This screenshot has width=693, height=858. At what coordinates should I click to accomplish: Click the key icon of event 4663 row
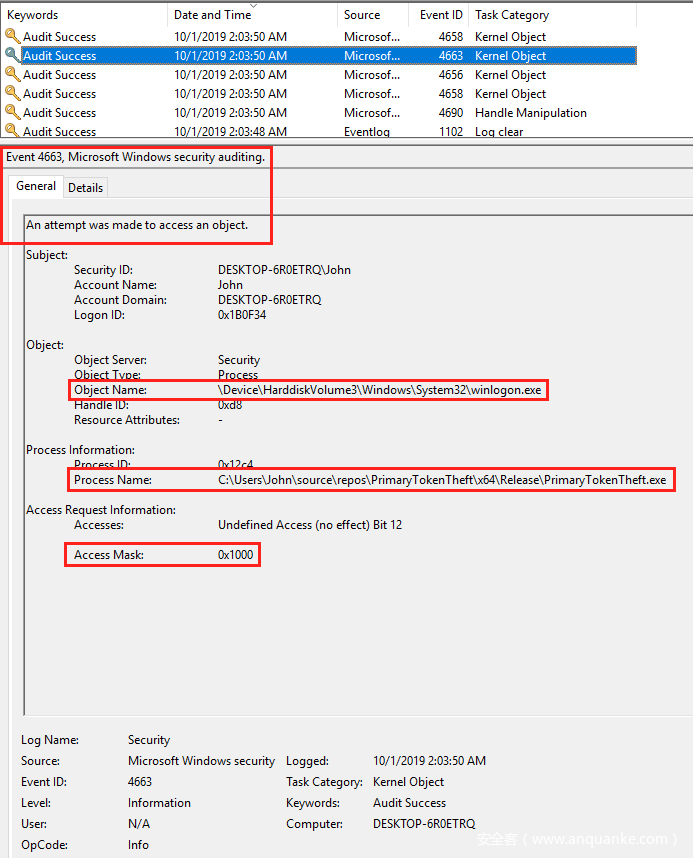[12, 56]
